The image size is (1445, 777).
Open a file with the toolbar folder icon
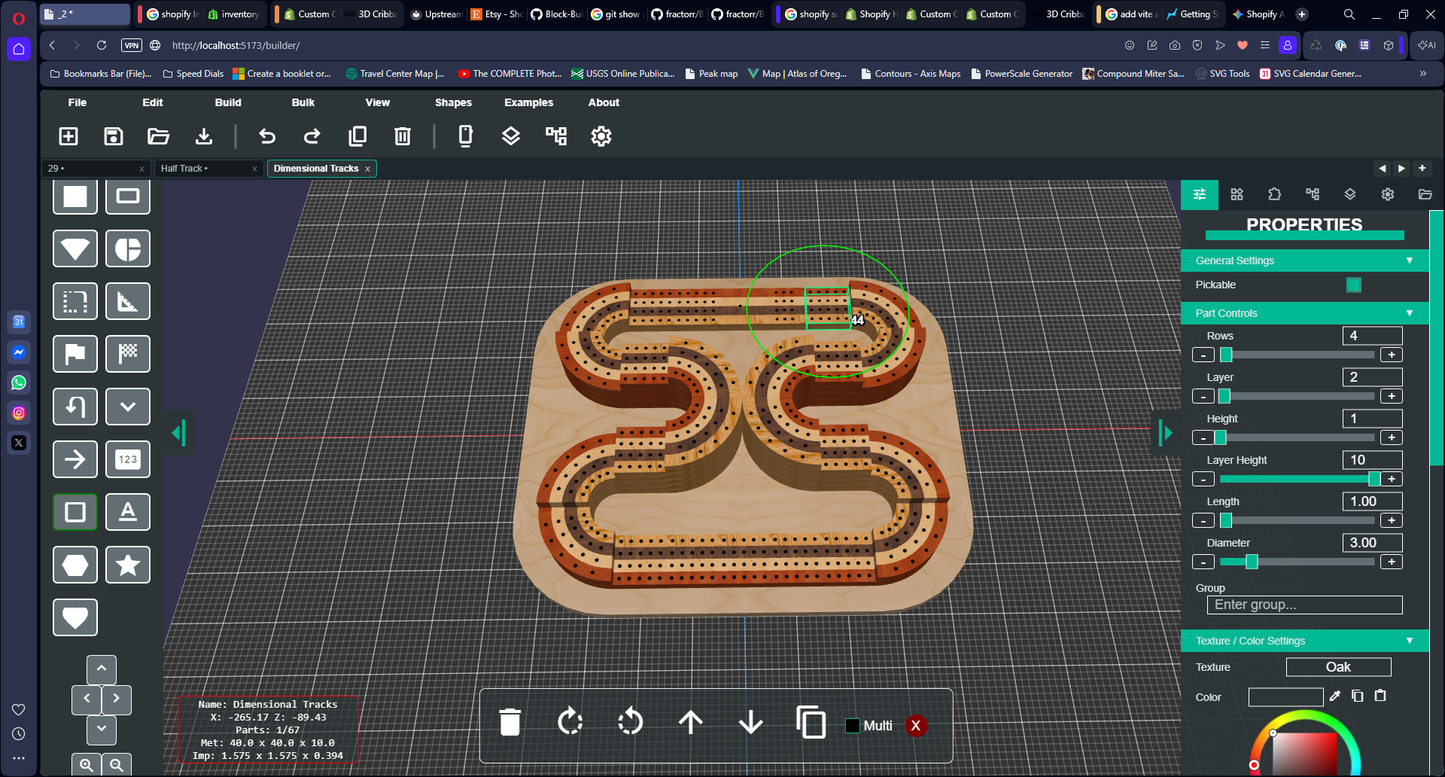pyautogui.click(x=158, y=136)
